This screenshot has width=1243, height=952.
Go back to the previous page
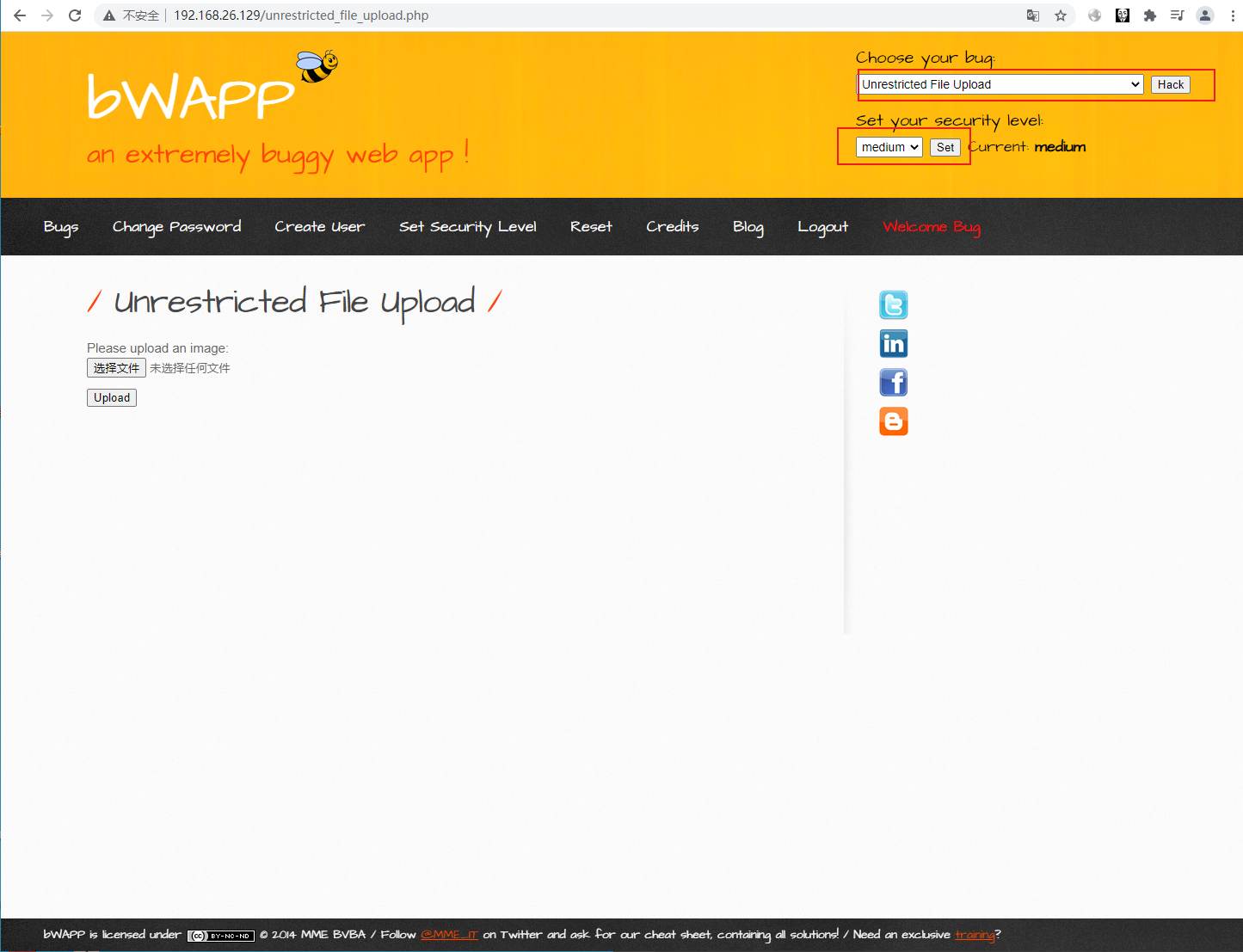(x=20, y=15)
